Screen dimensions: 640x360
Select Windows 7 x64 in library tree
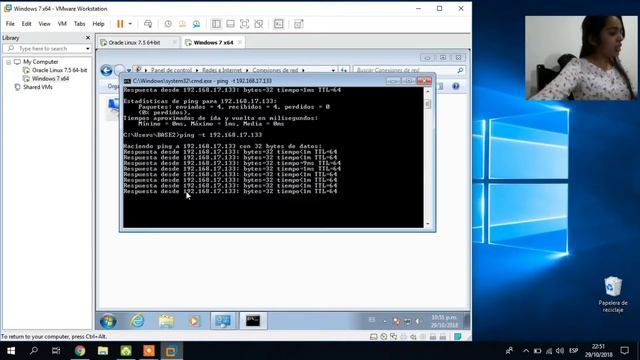click(x=51, y=79)
